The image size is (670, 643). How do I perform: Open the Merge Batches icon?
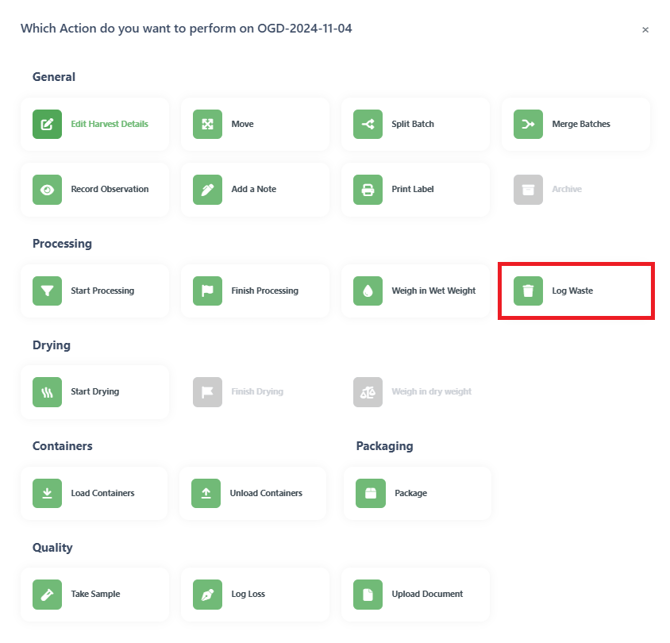[x=528, y=124]
